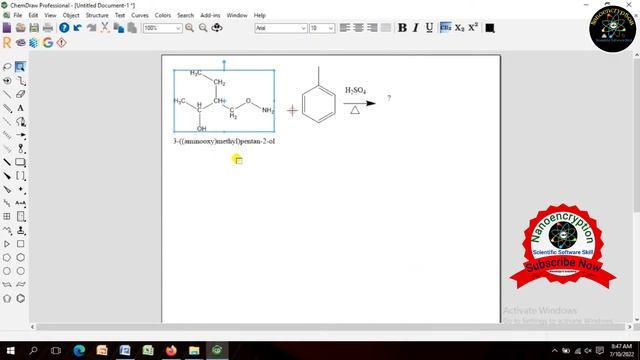Click the horizontal scrollbar

click(x=331, y=327)
